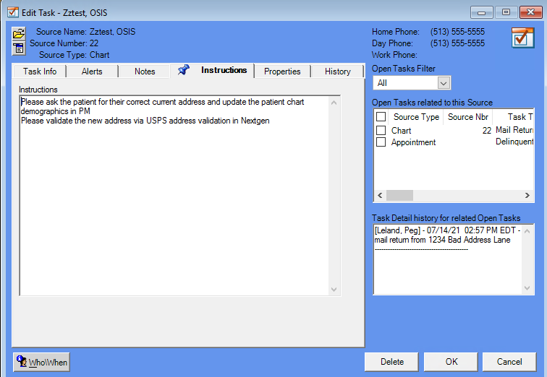Click the 'Delinquent' task type cell
547x377 pixels.
(515, 142)
